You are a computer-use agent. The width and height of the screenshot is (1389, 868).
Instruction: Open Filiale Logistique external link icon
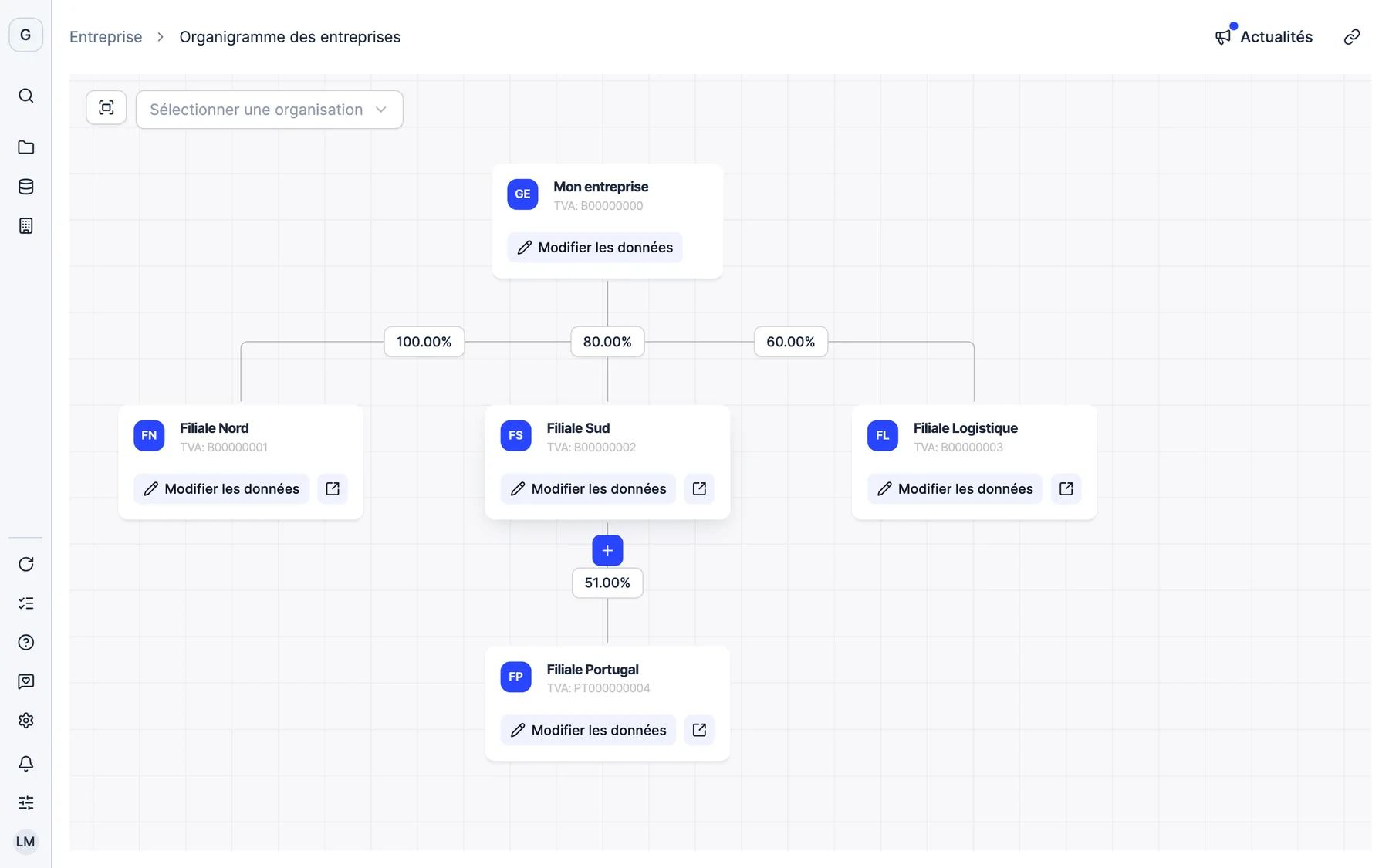(x=1066, y=489)
